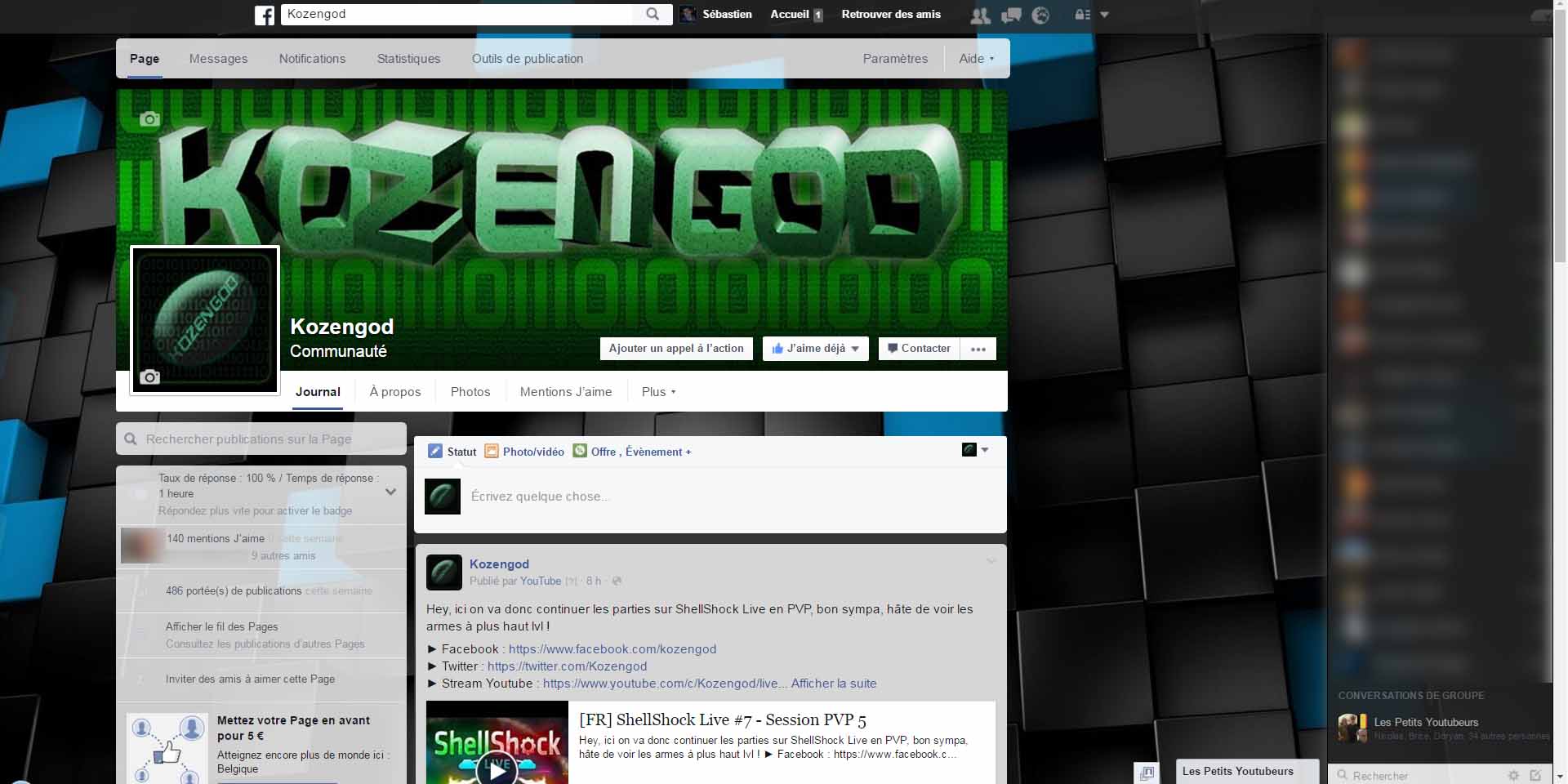Switch to the Page tab
This screenshot has height=784, width=1568.
coord(145,59)
